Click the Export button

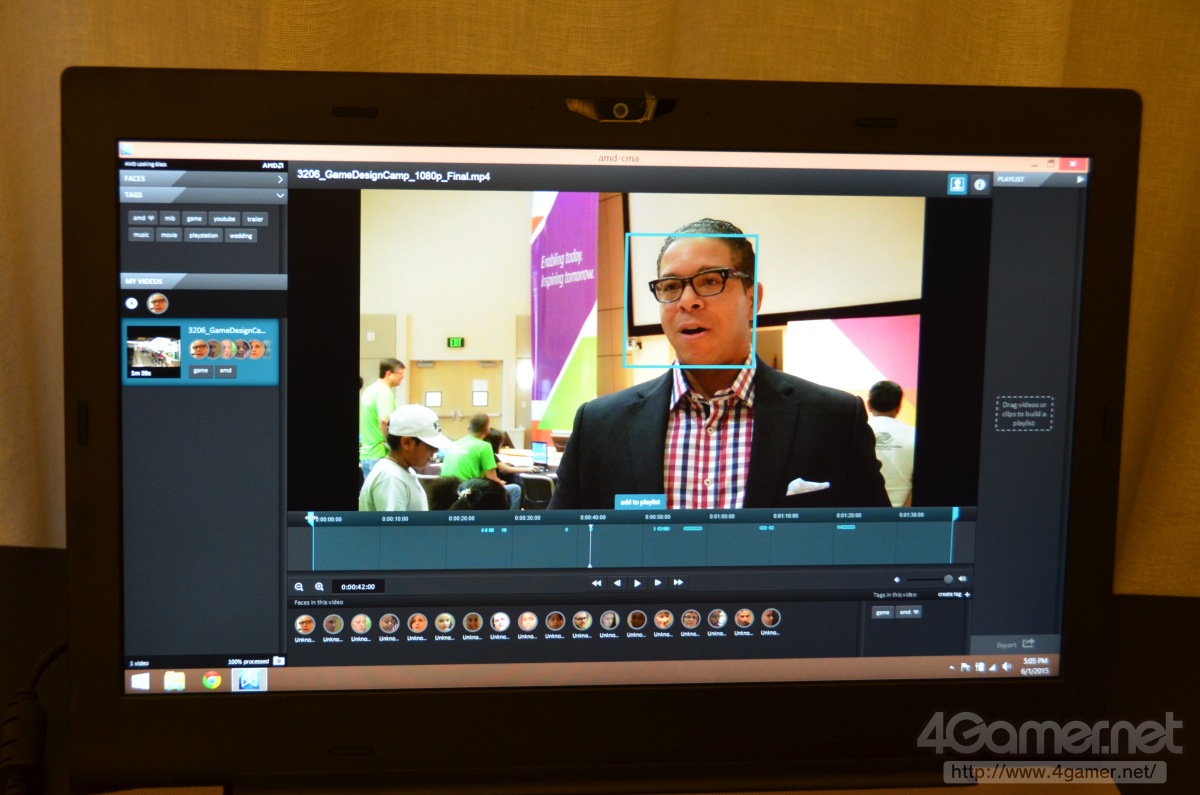pos(1013,644)
